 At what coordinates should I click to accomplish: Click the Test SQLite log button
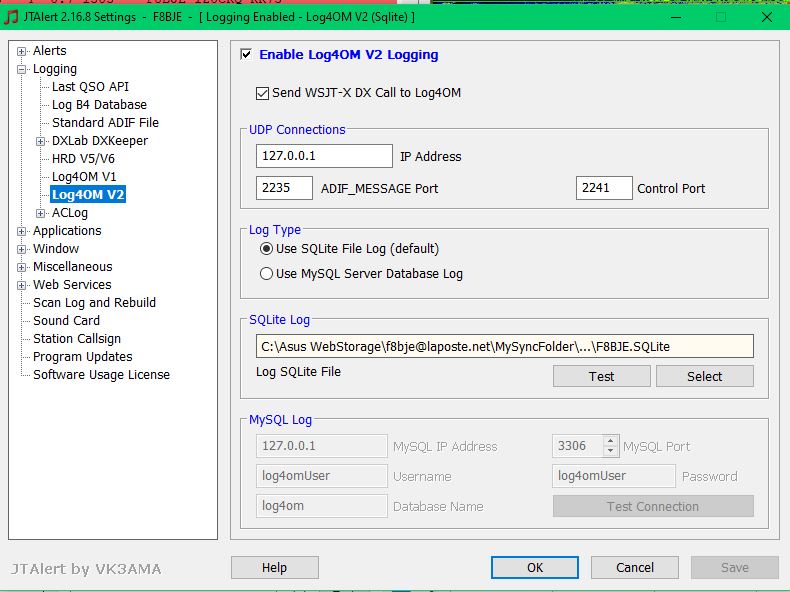(x=602, y=376)
